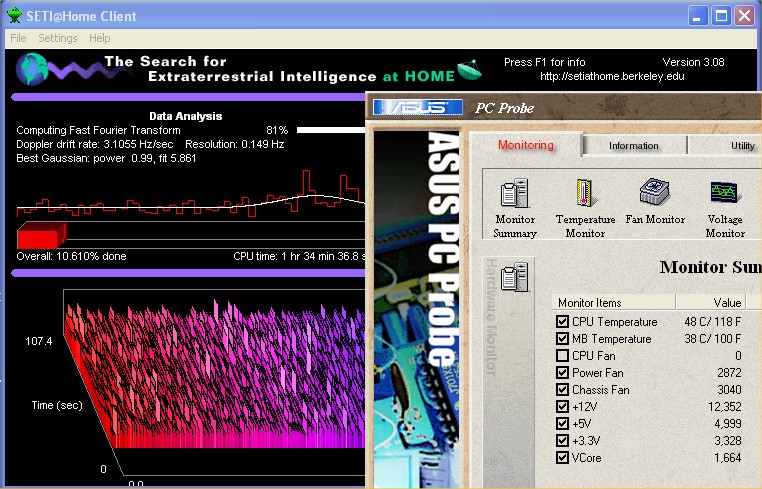Toggle the +3.3V monitor checkbox

tap(562, 440)
